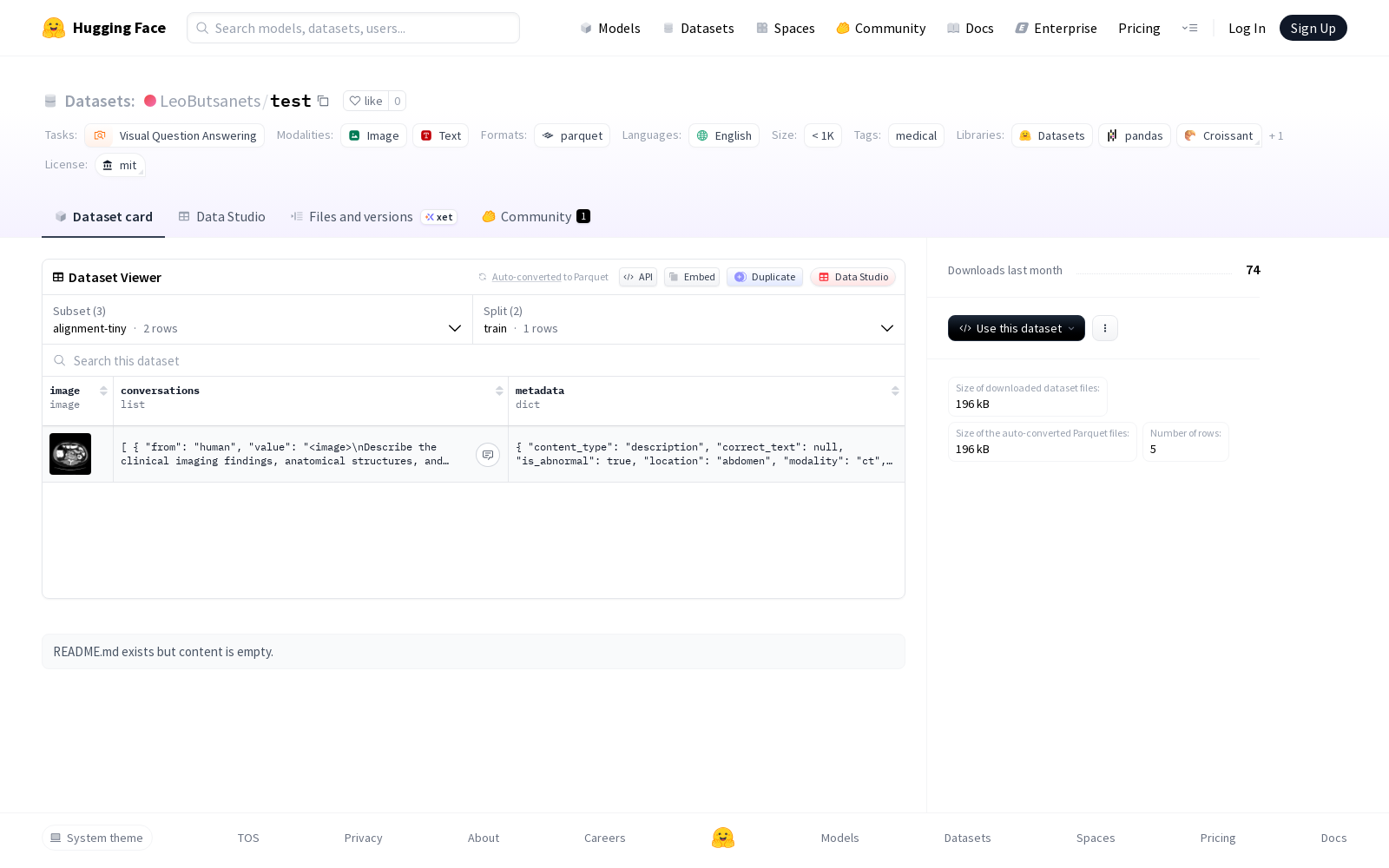Switch to the Dataset card tab
Viewport: 1389px width, 868px height.
pyautogui.click(x=103, y=217)
